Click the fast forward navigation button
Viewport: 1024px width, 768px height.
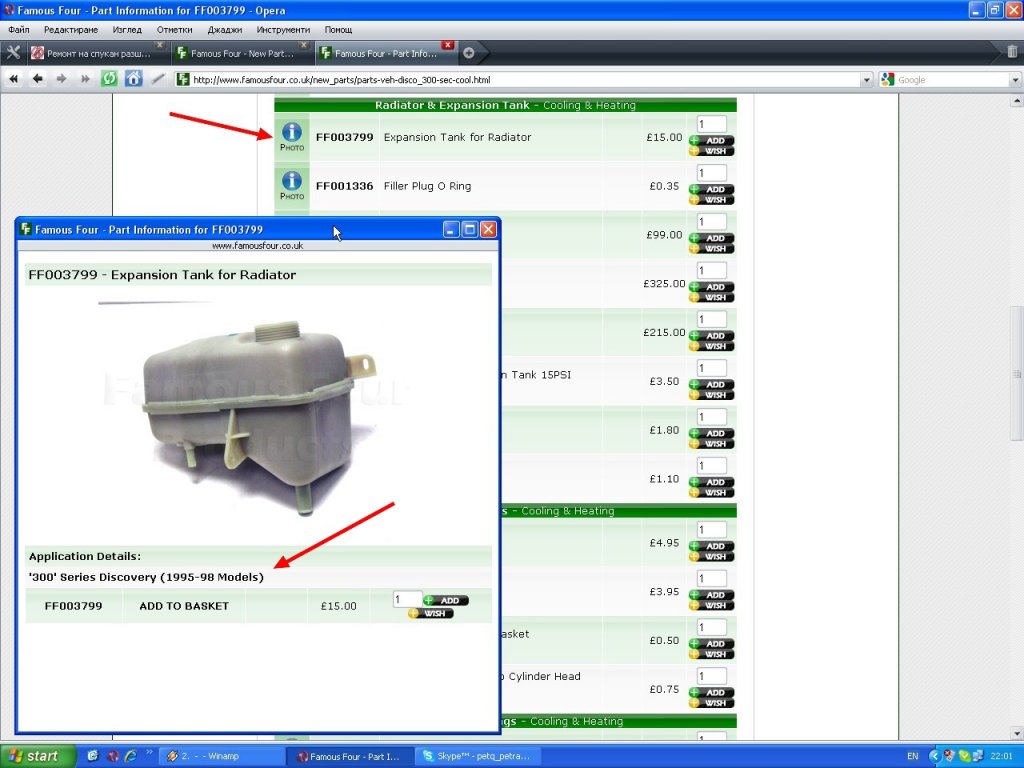point(85,79)
